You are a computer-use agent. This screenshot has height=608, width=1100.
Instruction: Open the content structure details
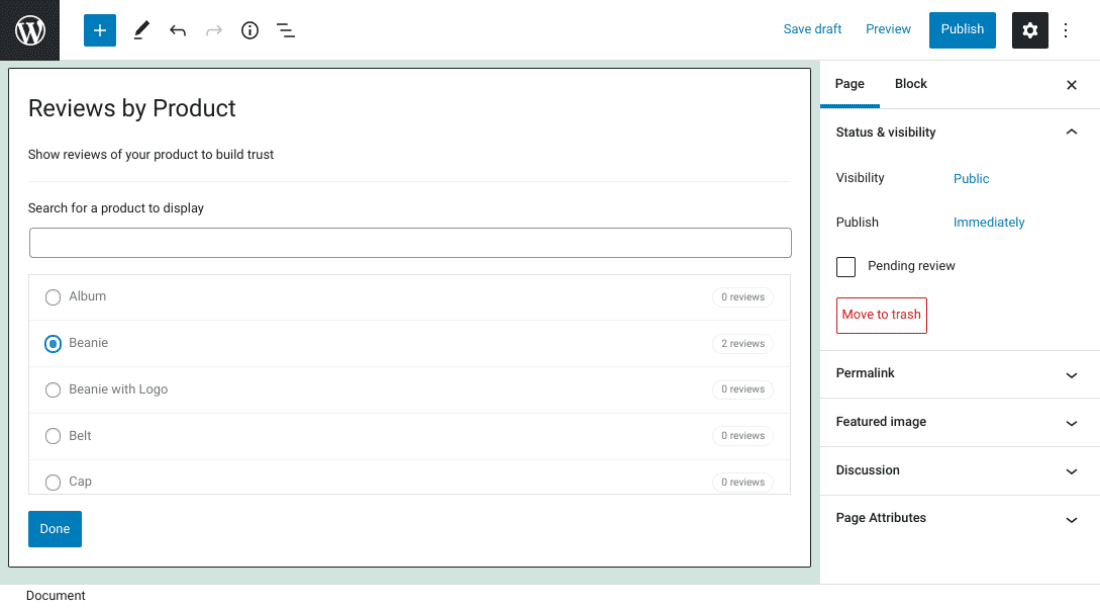(249, 30)
